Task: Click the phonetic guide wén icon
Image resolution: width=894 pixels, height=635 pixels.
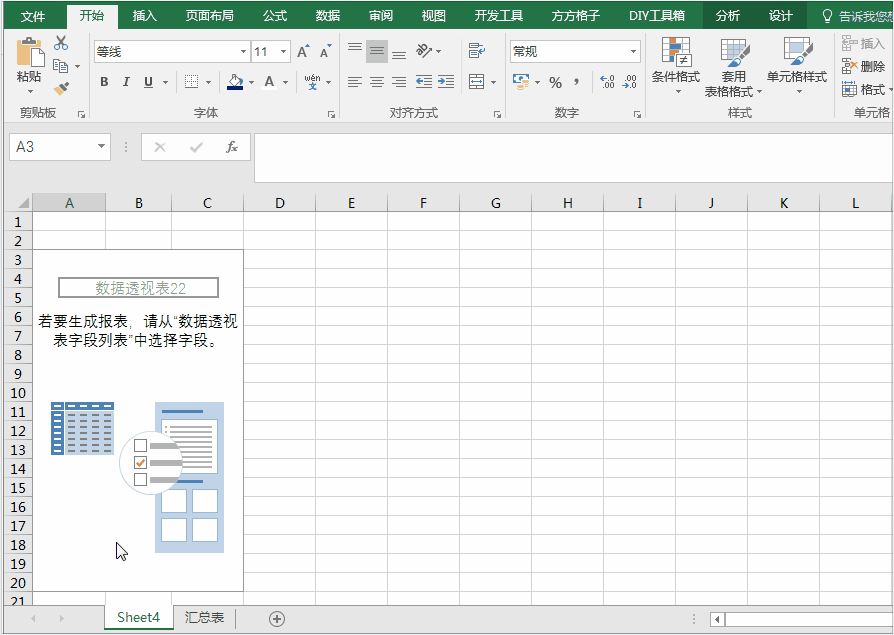Action: [x=312, y=82]
